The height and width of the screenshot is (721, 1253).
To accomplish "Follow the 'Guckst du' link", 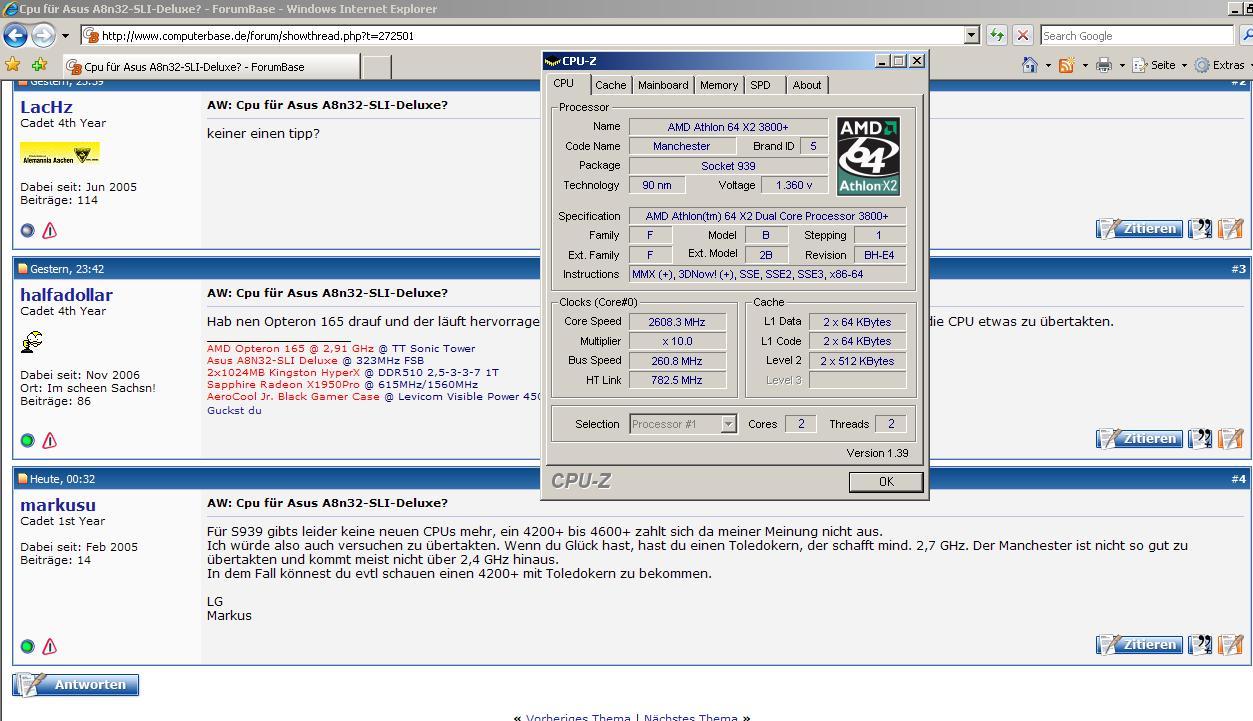I will tap(234, 410).
